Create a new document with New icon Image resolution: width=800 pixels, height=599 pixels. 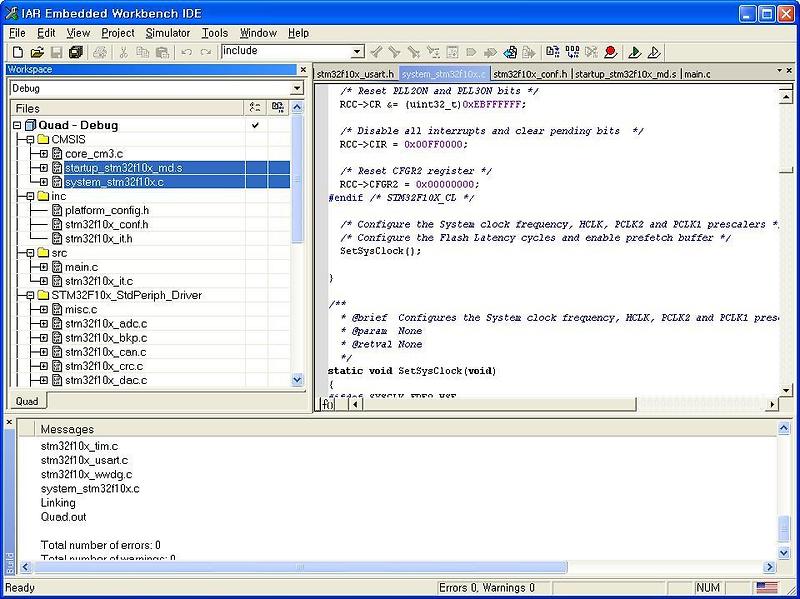point(17,52)
